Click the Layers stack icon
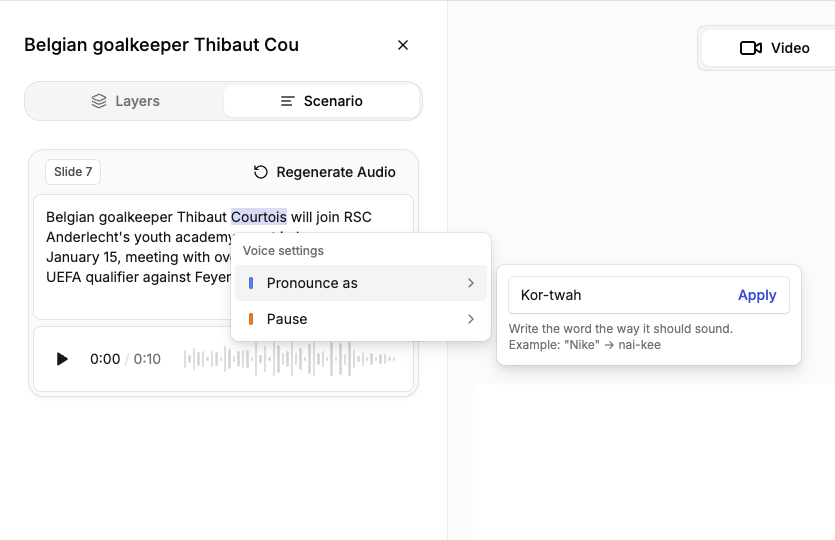 click(x=99, y=101)
